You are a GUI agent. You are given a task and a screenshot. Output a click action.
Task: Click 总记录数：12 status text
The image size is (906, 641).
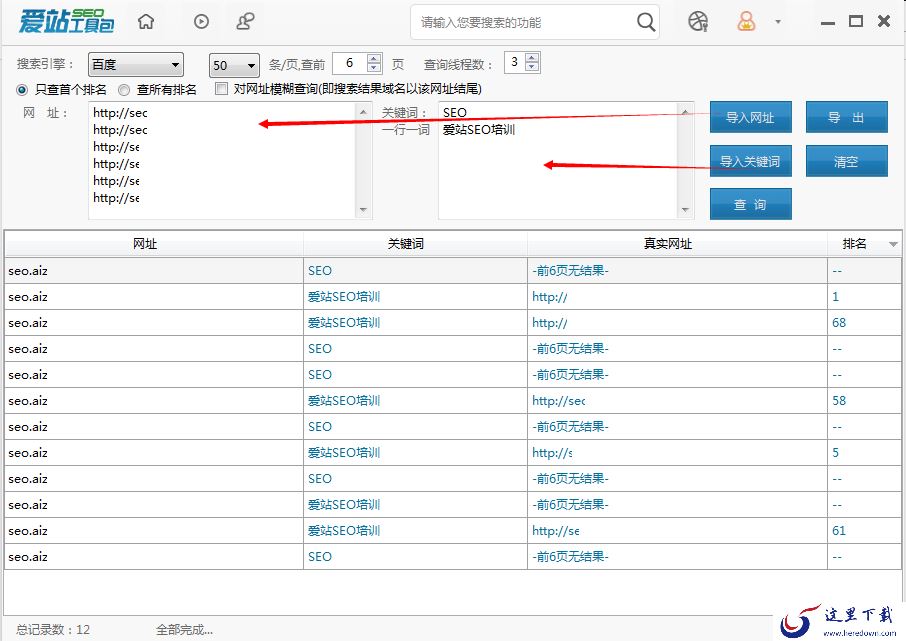(x=53, y=629)
